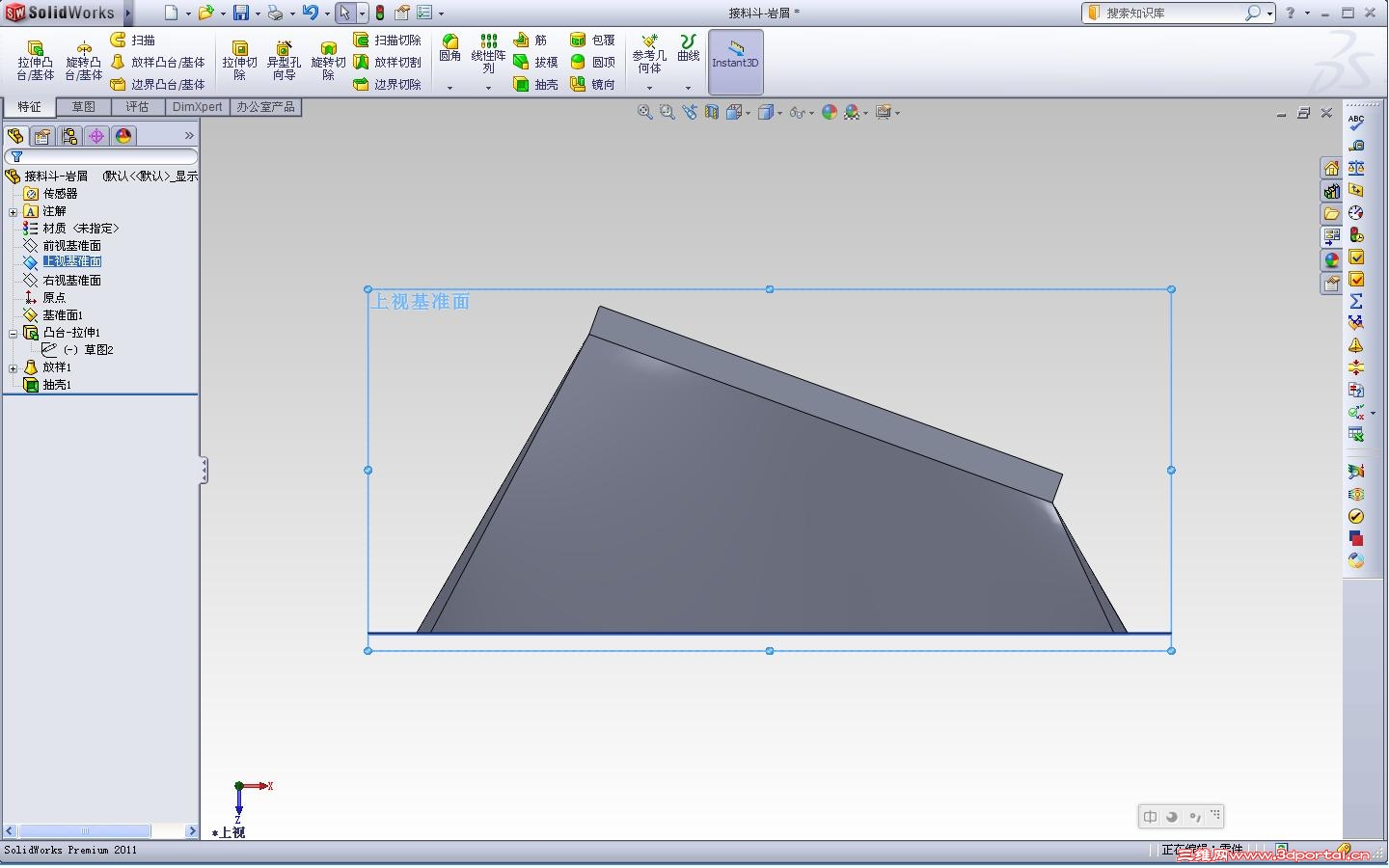Click the ABC spell check icon
The height and width of the screenshot is (868, 1389).
(x=1356, y=122)
